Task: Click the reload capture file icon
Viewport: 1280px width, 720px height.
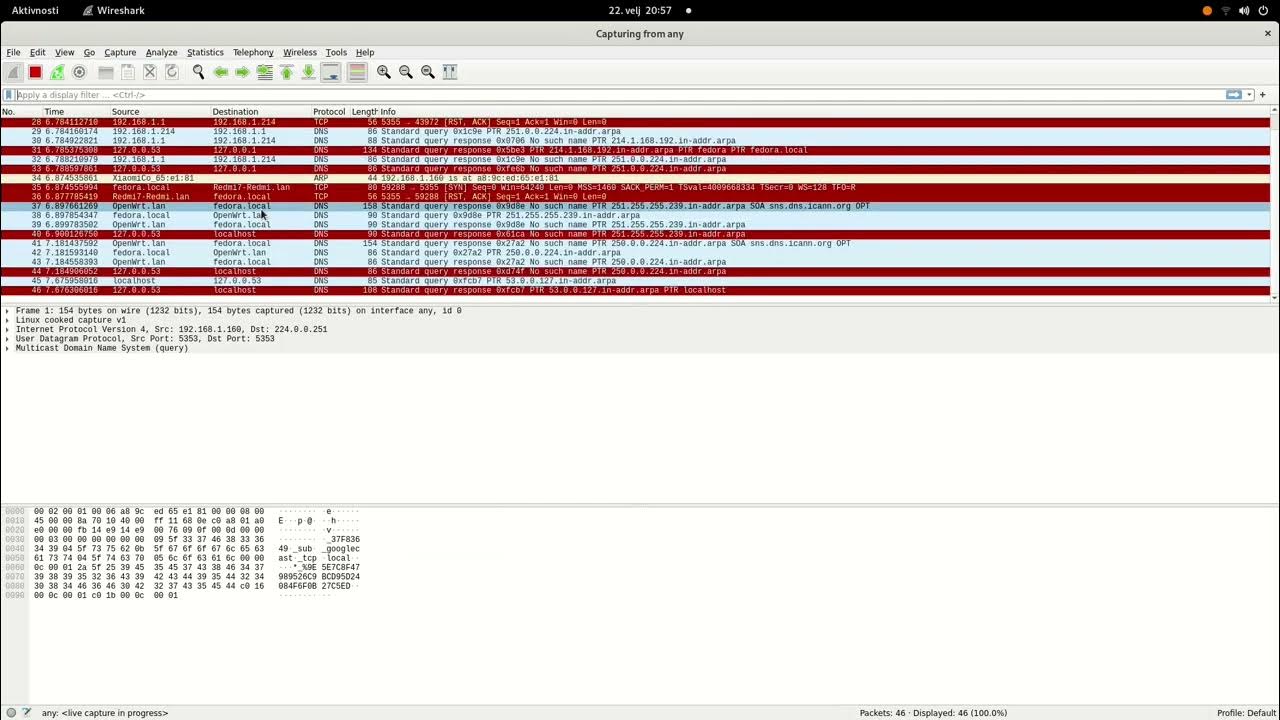Action: pyautogui.click(x=171, y=72)
